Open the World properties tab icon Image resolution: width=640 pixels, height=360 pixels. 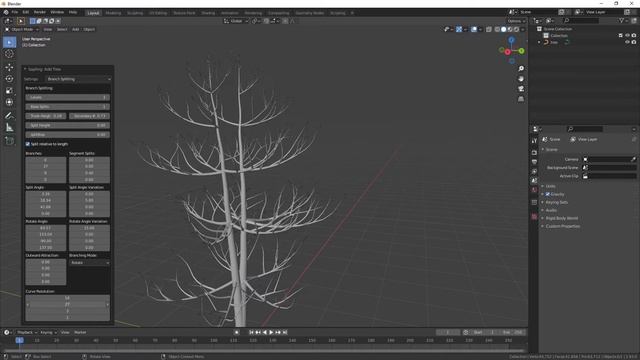coord(534,190)
